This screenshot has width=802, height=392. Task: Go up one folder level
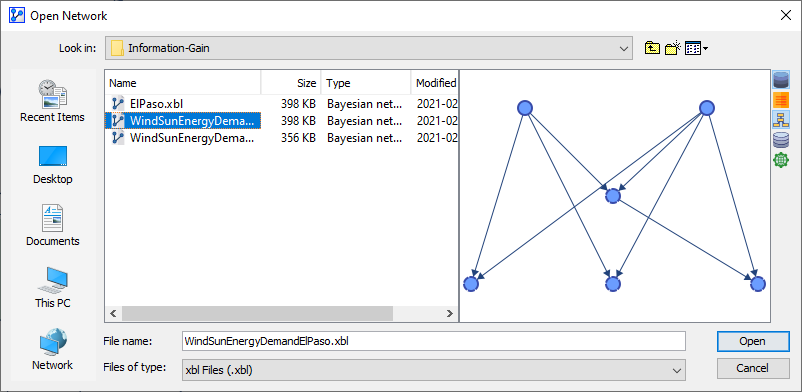652,48
